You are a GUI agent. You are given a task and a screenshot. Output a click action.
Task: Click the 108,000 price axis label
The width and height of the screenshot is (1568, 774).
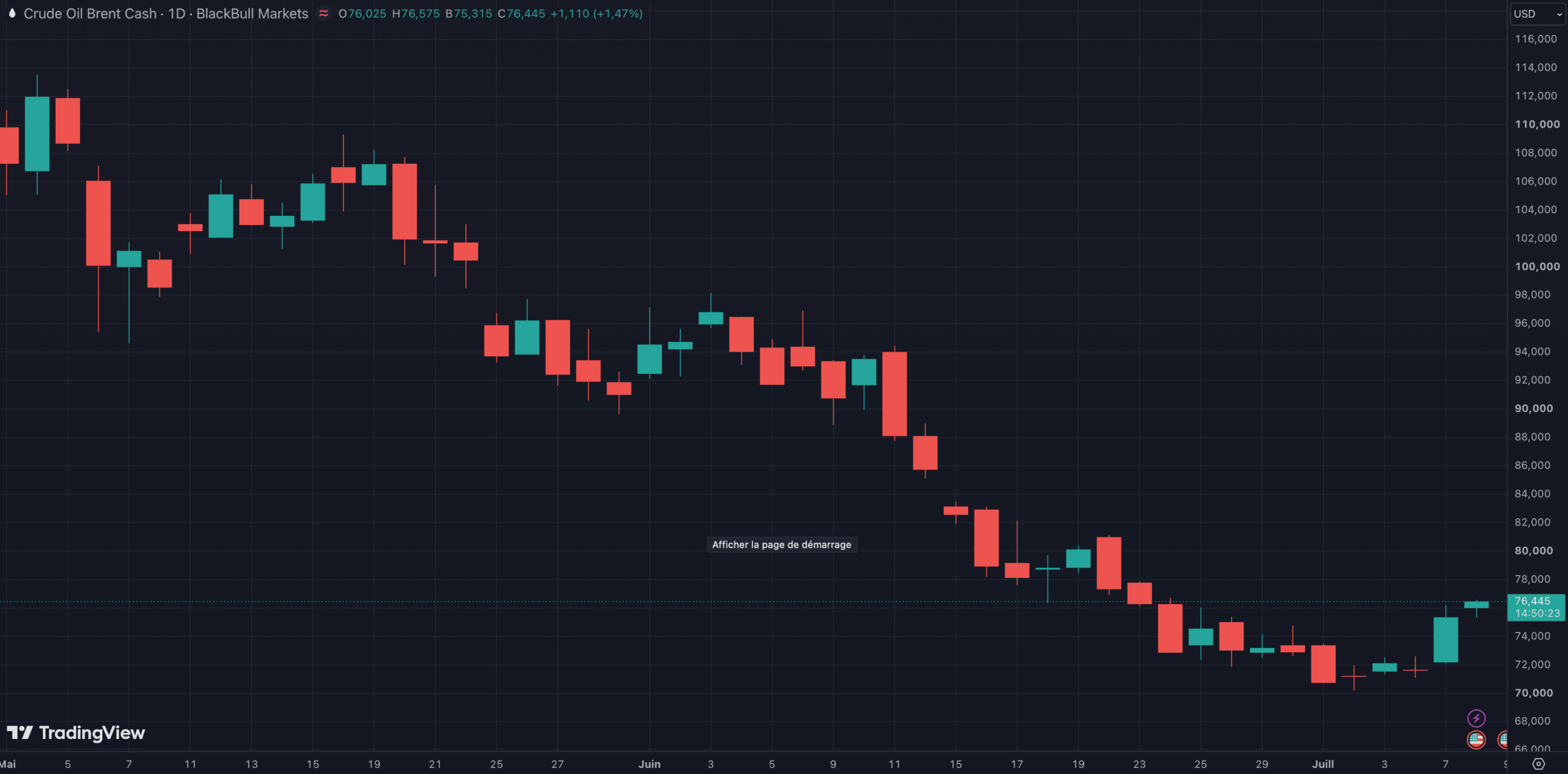[x=1536, y=153]
